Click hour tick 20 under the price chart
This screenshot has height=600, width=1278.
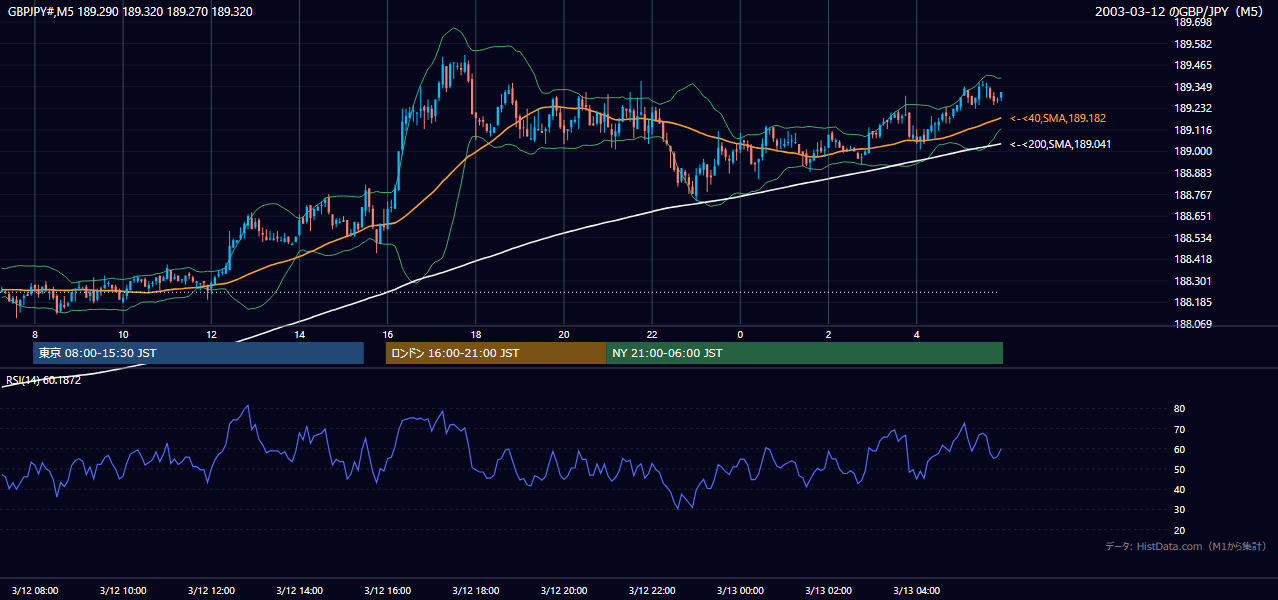point(564,334)
